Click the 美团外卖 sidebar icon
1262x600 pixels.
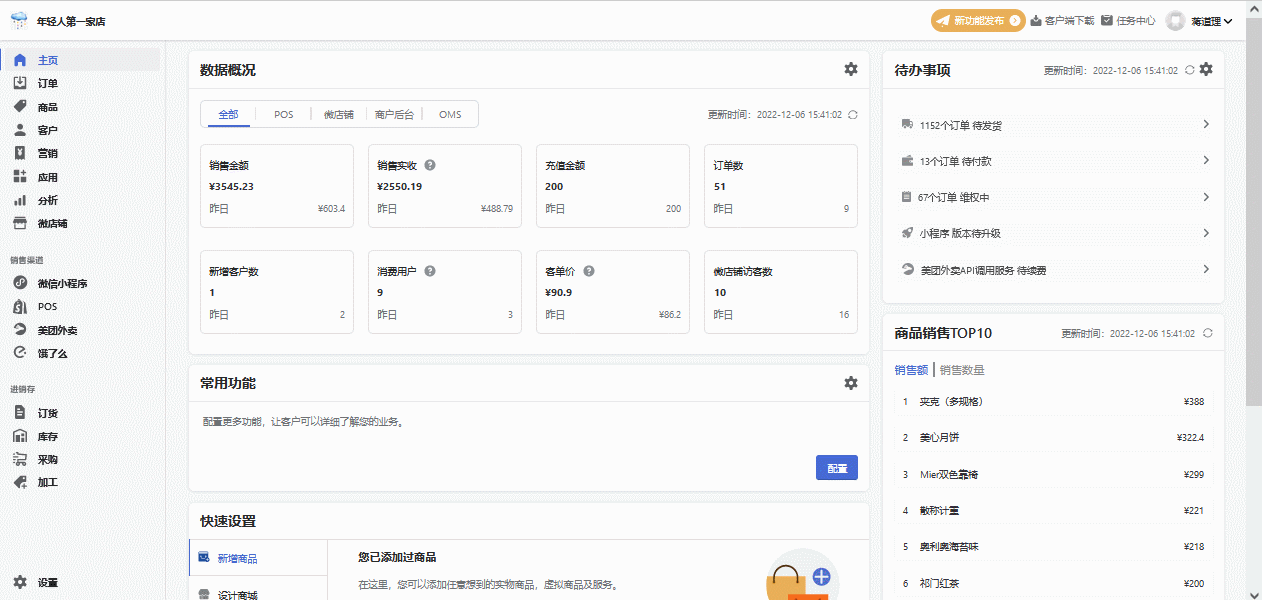coord(20,330)
